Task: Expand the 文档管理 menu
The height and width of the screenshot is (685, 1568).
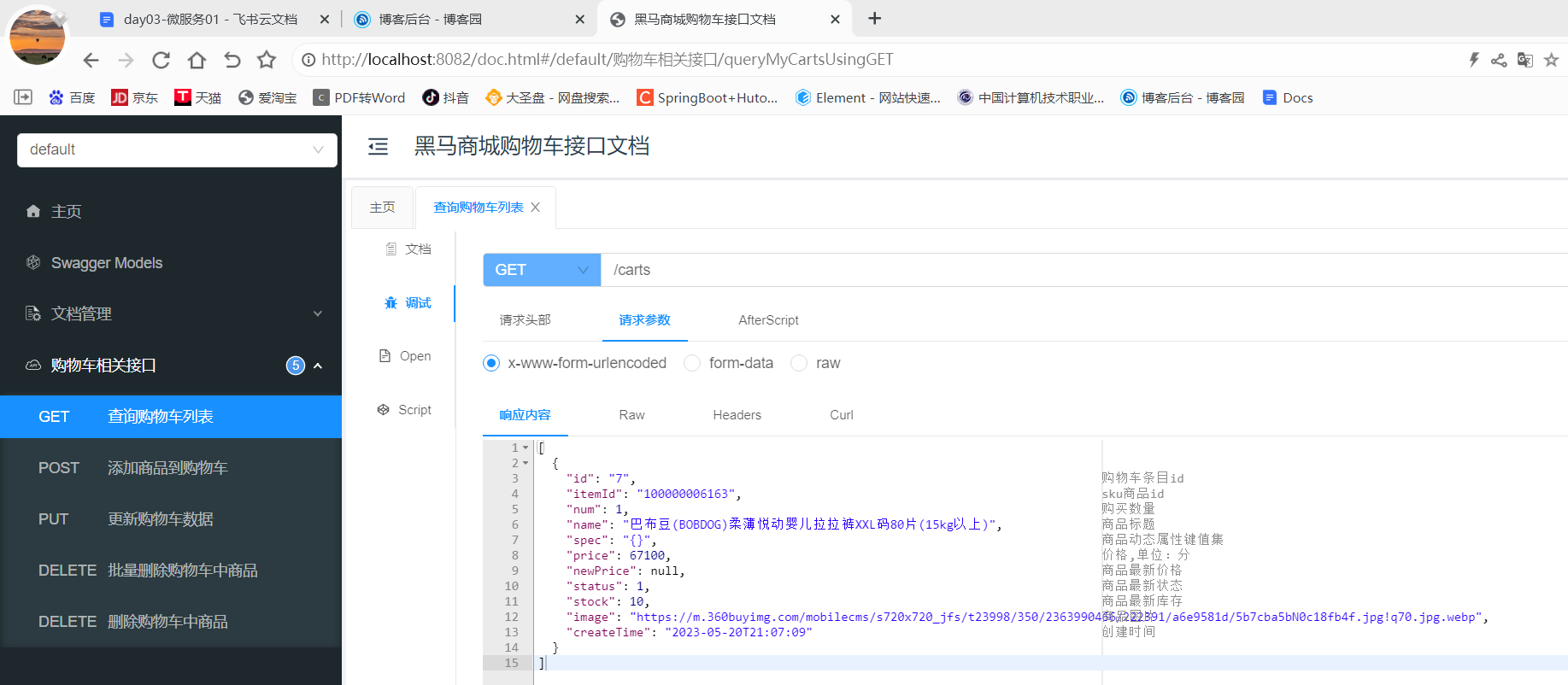Action: [171, 313]
